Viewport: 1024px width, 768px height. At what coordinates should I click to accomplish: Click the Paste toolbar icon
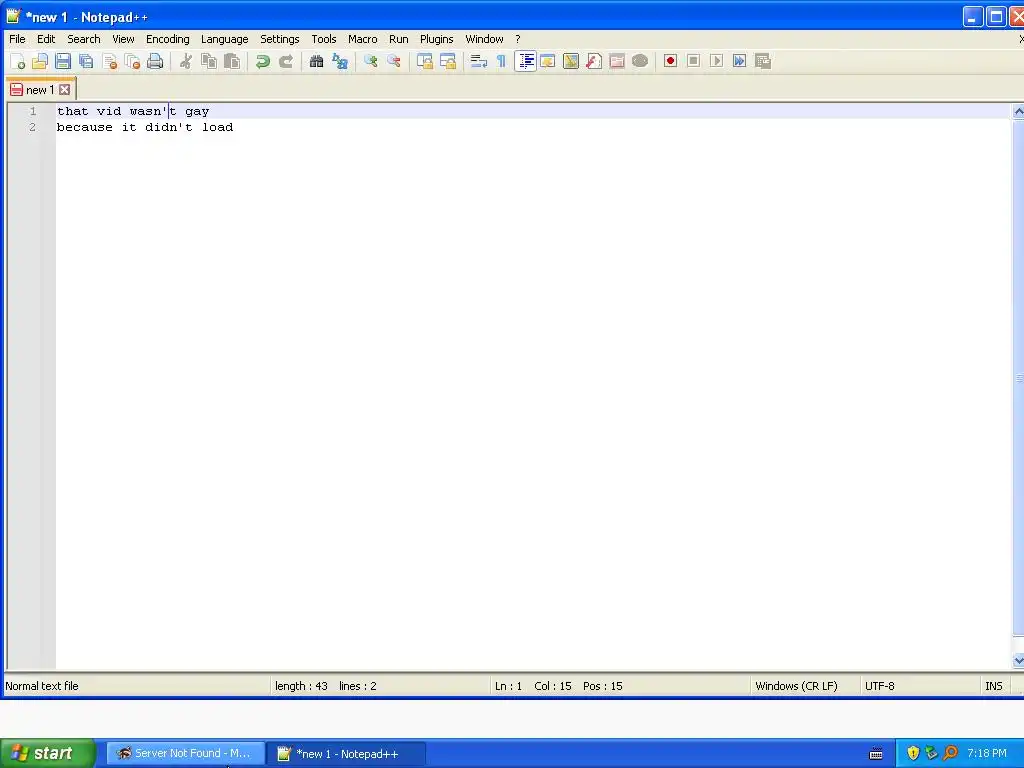232,61
